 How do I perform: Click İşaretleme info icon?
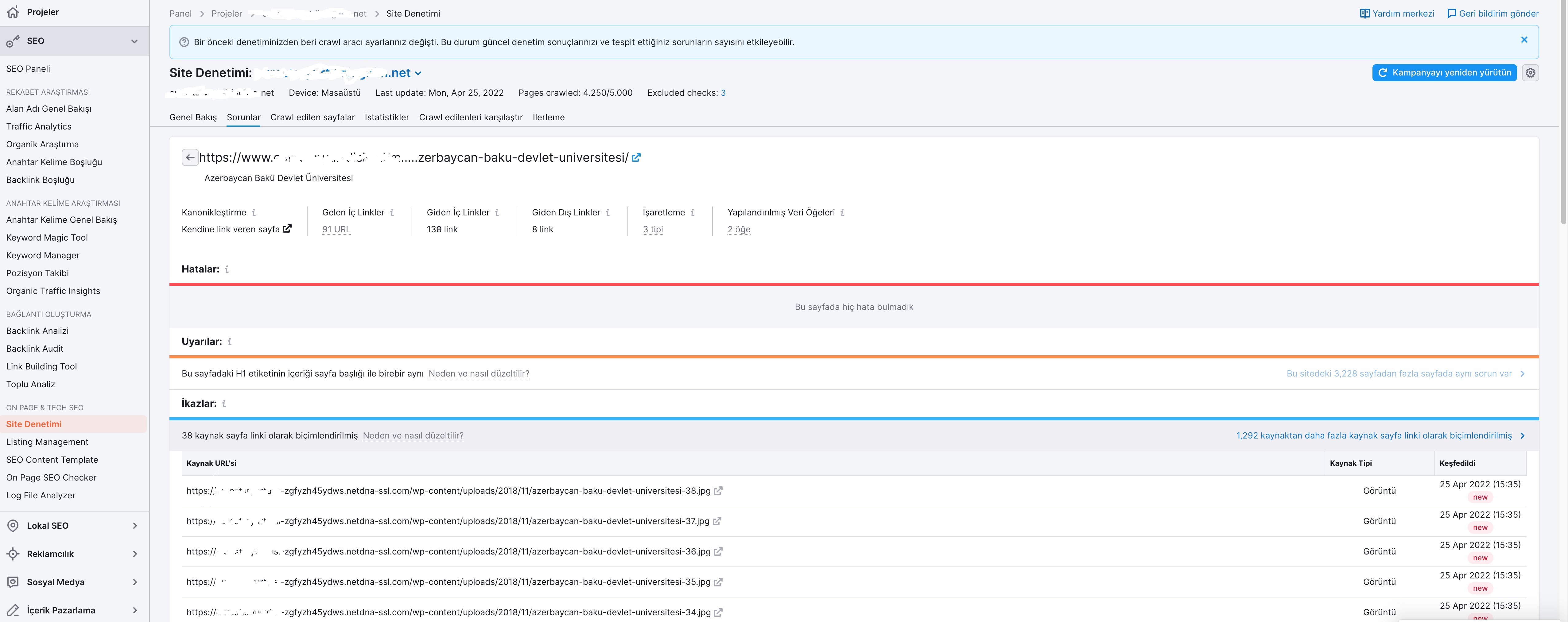pos(693,212)
